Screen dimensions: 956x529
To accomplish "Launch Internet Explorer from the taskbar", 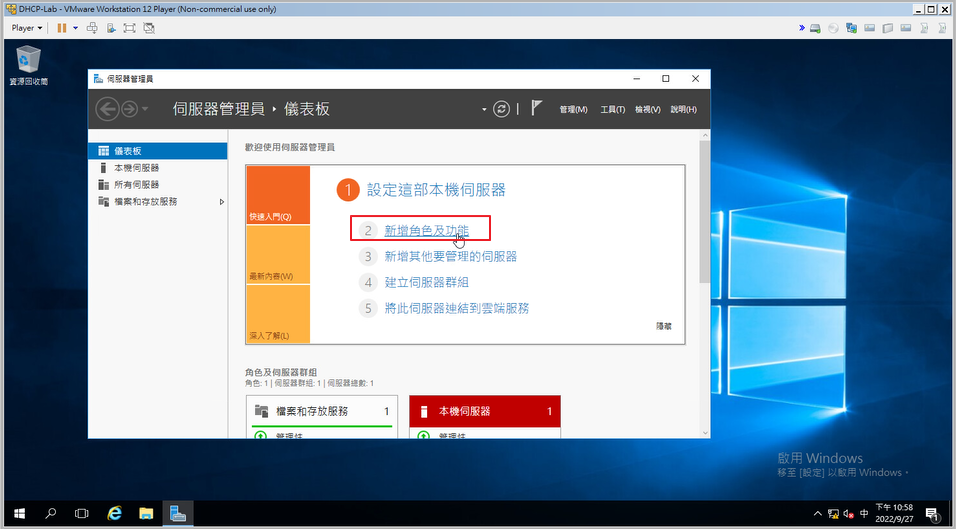I will (114, 513).
